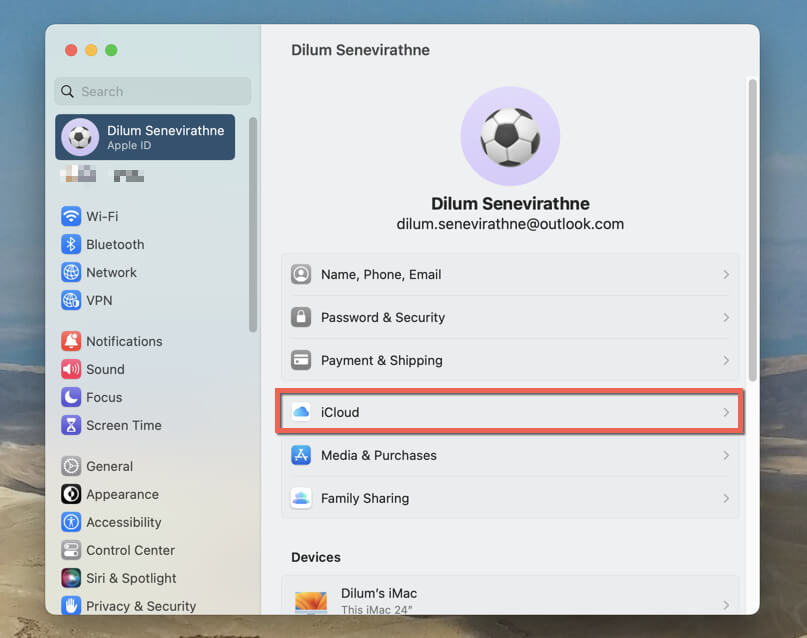Viewport: 807px width, 638px height.
Task: Expand Payment & Shipping chevron
Action: [726, 360]
